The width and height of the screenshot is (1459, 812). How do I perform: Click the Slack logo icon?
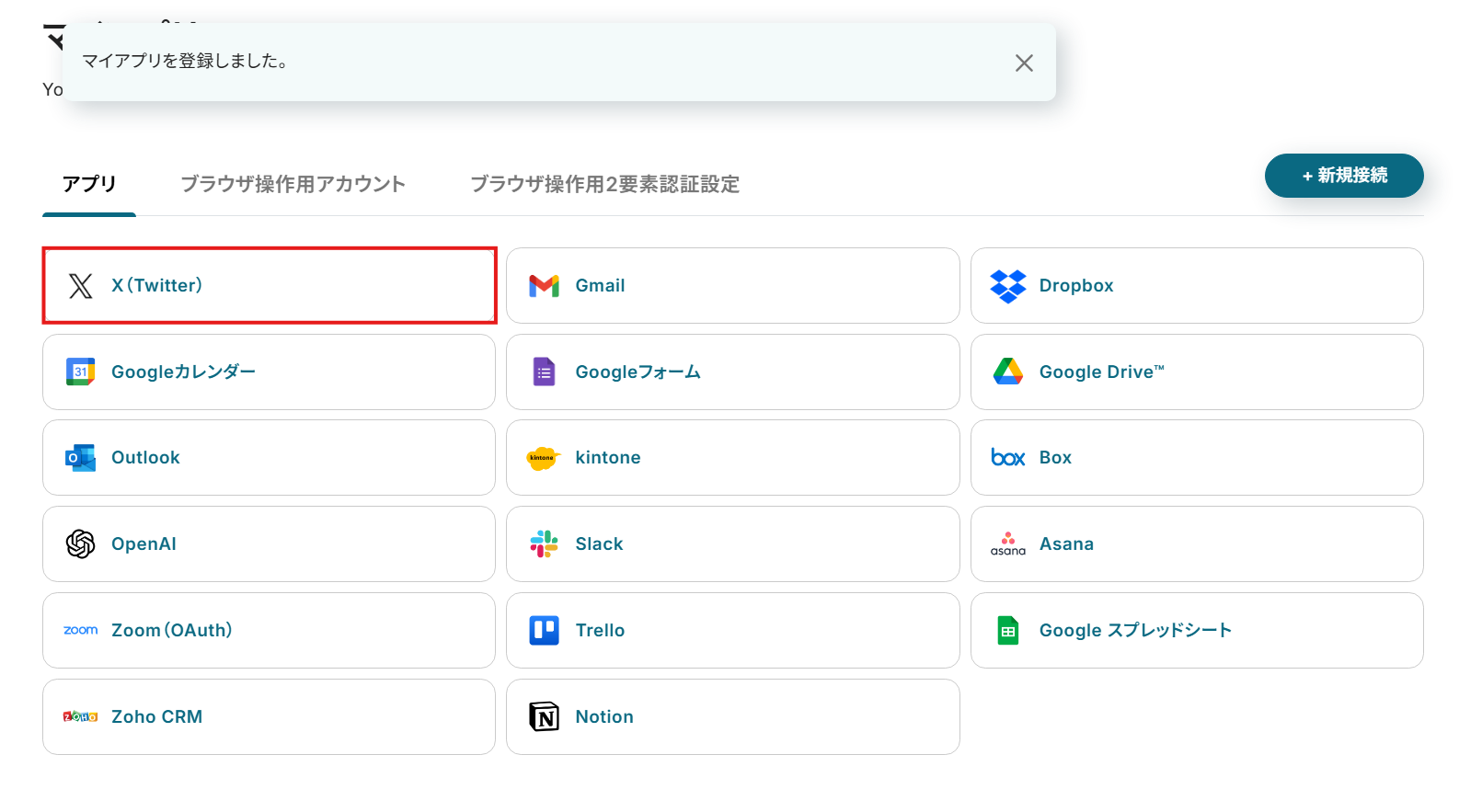tap(545, 543)
